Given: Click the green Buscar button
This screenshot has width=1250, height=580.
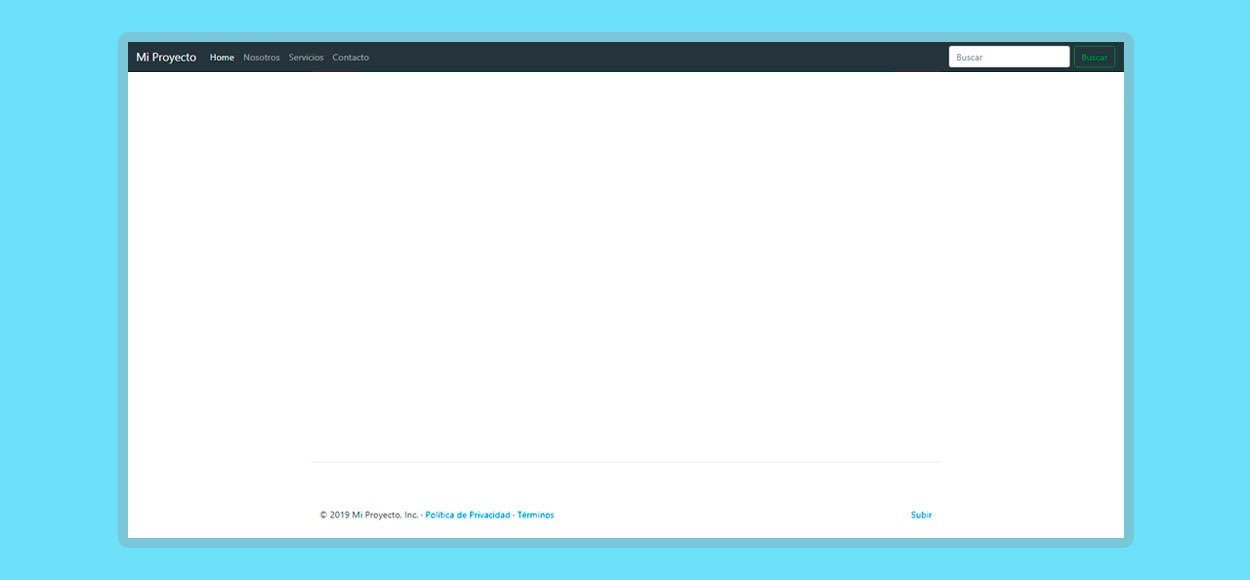Looking at the screenshot, I should (x=1094, y=57).
